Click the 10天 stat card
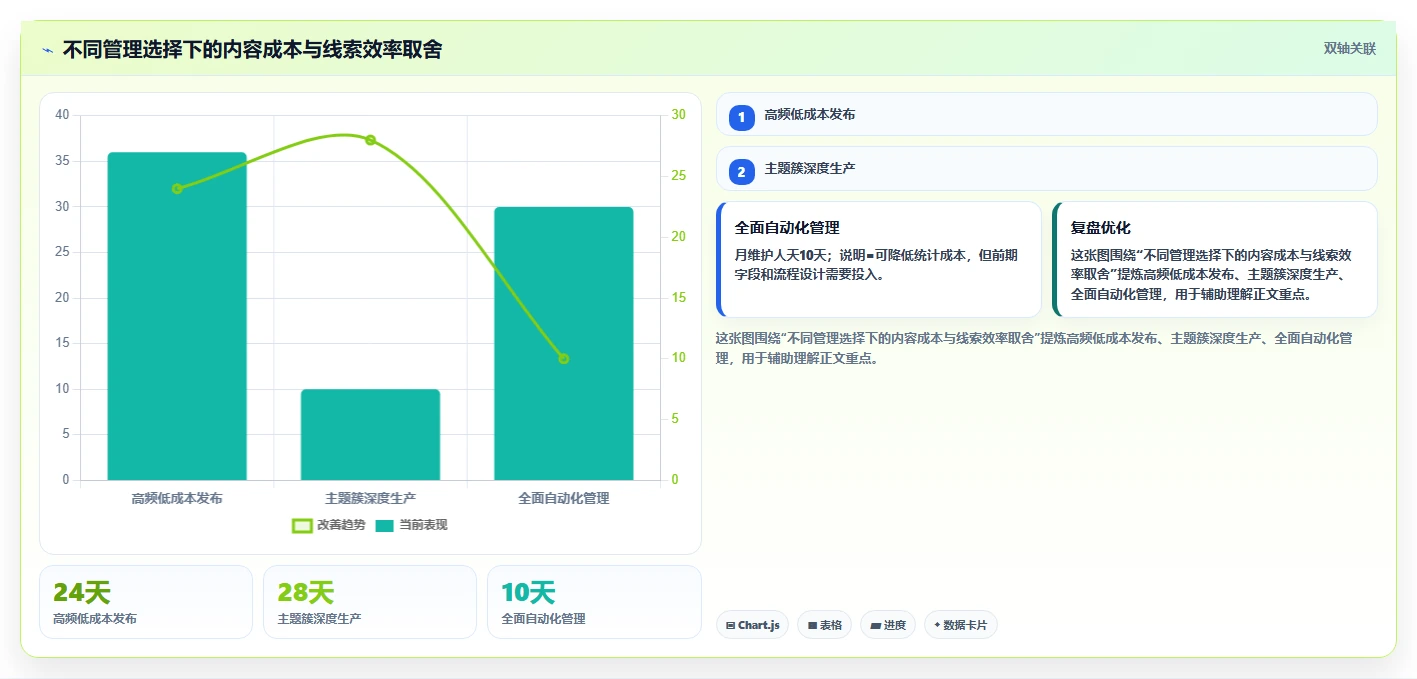Viewport: 1417px width, 679px height. tap(594, 602)
